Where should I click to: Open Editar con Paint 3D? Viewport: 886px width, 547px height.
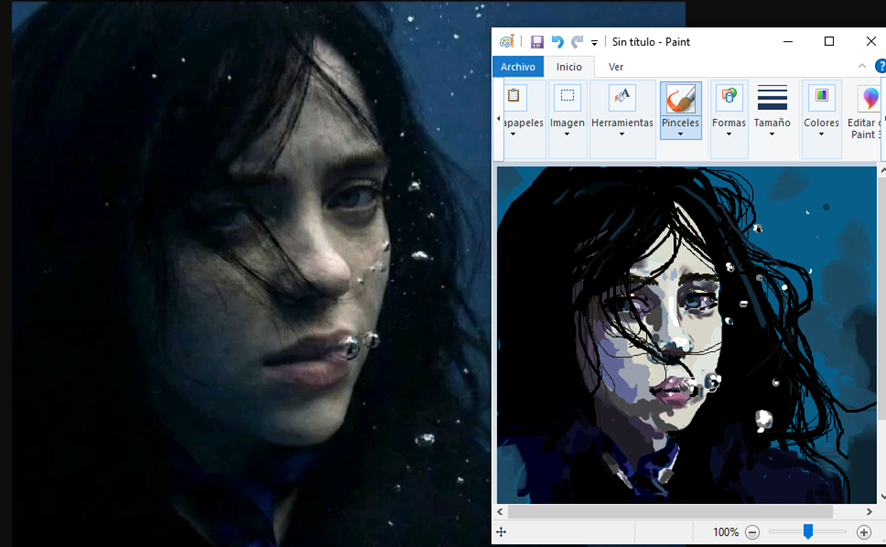(865, 112)
